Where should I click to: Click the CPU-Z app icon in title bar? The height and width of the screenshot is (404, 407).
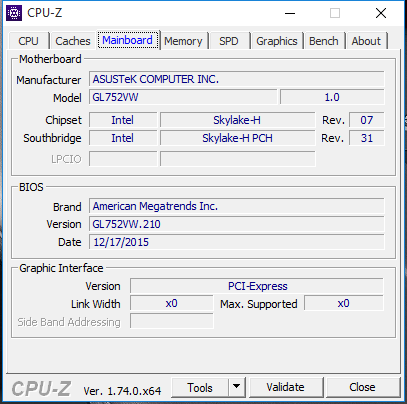tap(14, 13)
